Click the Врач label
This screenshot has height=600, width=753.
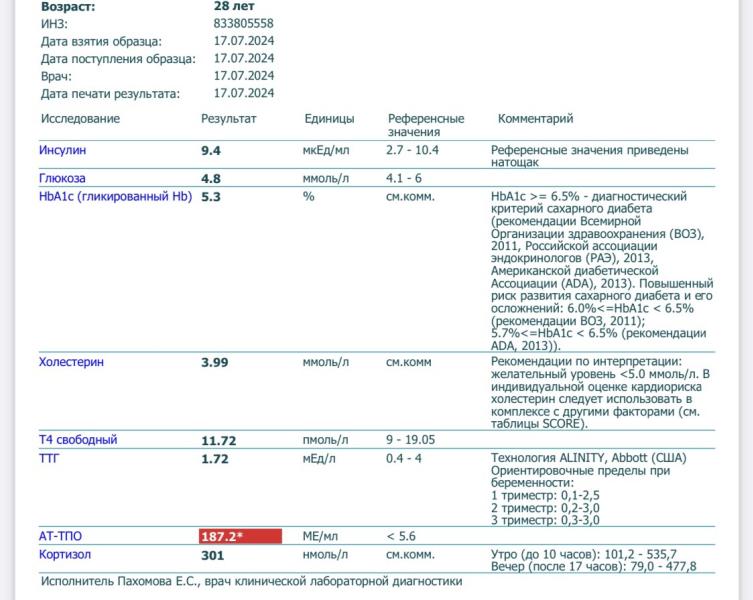(x=56, y=76)
